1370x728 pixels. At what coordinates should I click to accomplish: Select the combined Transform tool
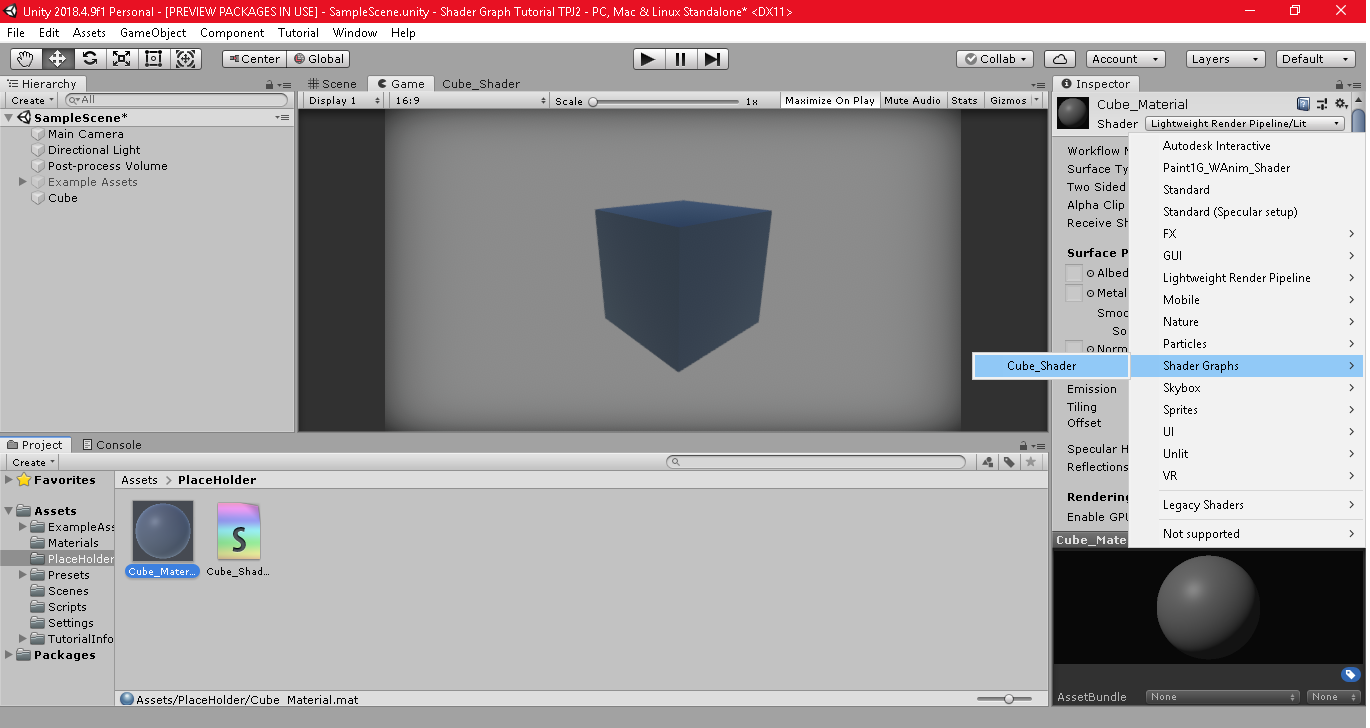coord(186,59)
